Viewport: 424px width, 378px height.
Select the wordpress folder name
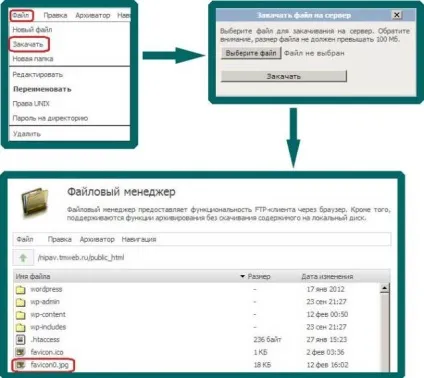tap(46, 289)
